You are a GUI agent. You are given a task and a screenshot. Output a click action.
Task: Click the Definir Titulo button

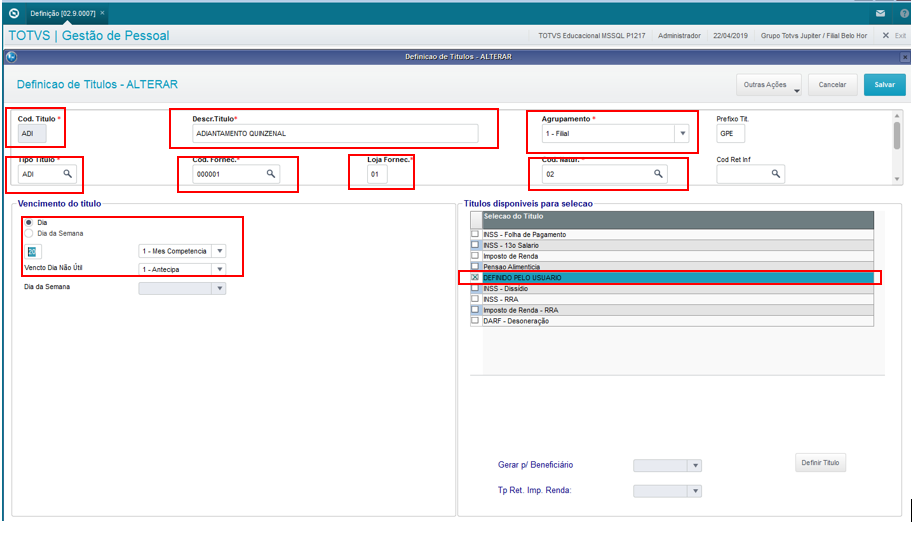(820, 463)
